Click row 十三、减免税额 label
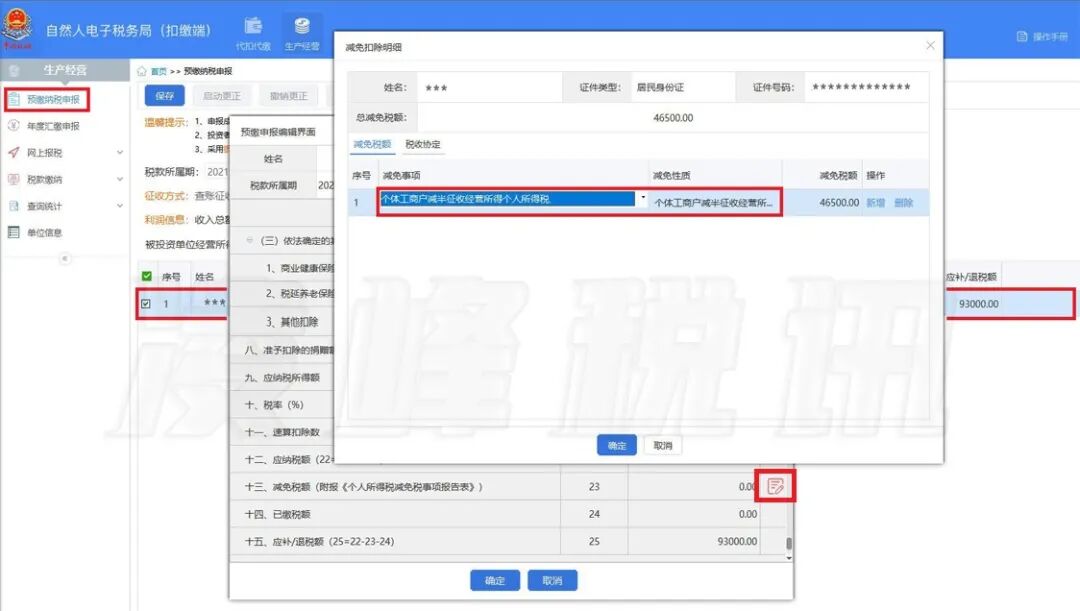The width and height of the screenshot is (1080, 611). click(x=364, y=486)
